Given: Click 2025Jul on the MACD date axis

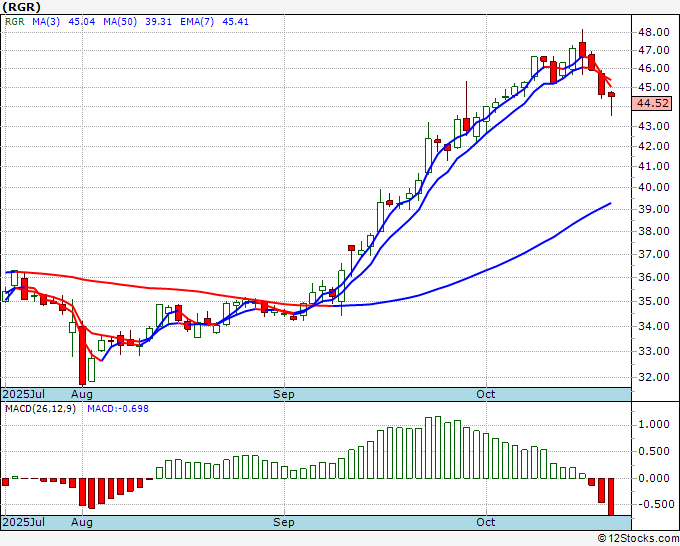Looking at the screenshot, I should click(24, 522).
